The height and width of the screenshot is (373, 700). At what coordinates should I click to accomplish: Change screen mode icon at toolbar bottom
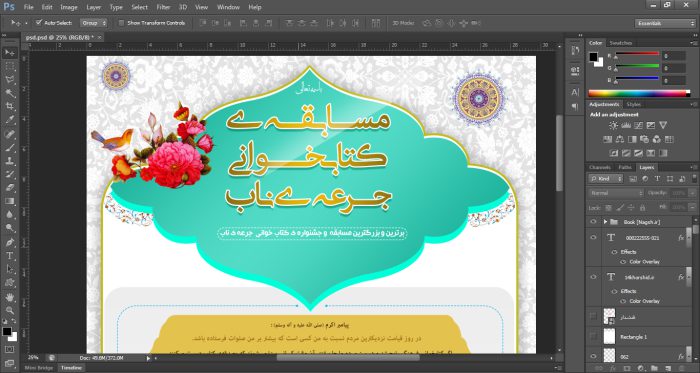click(9, 363)
